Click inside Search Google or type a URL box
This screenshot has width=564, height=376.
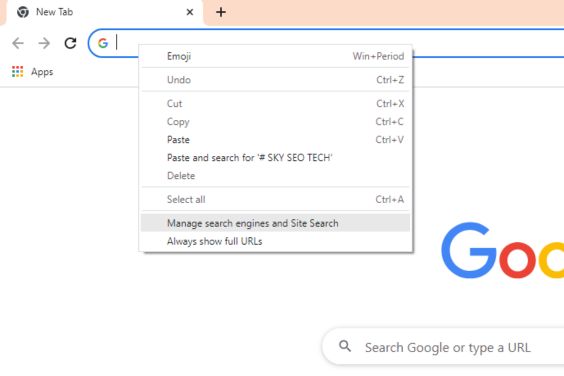pos(447,347)
